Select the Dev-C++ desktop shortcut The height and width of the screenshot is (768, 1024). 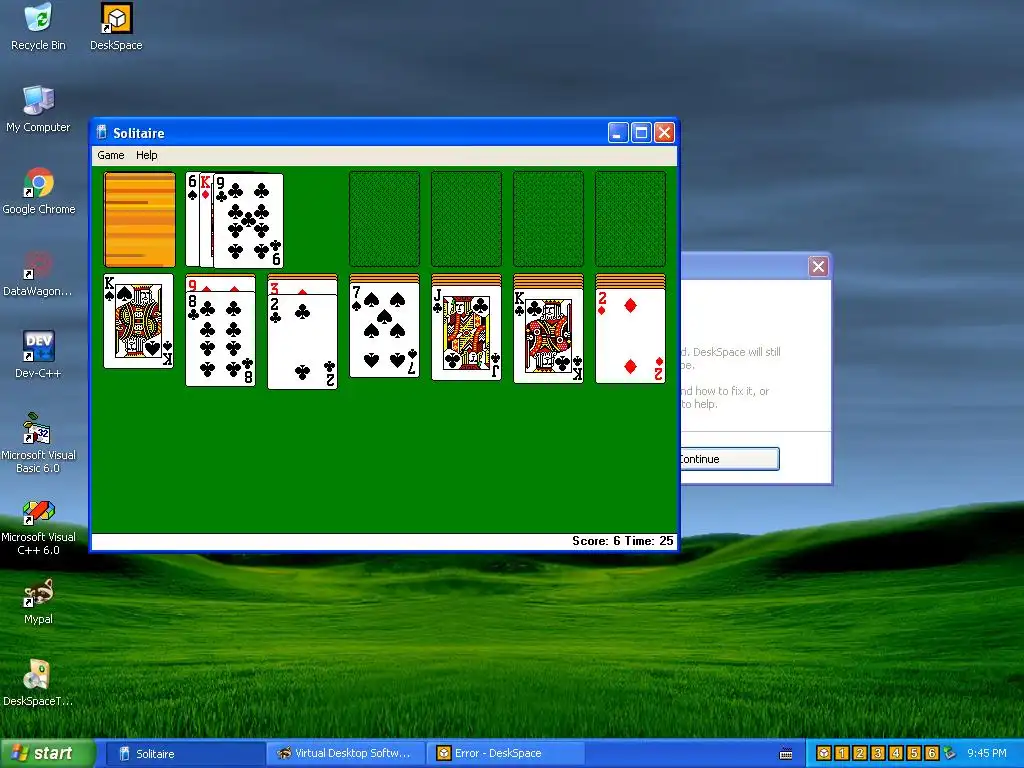(x=38, y=355)
